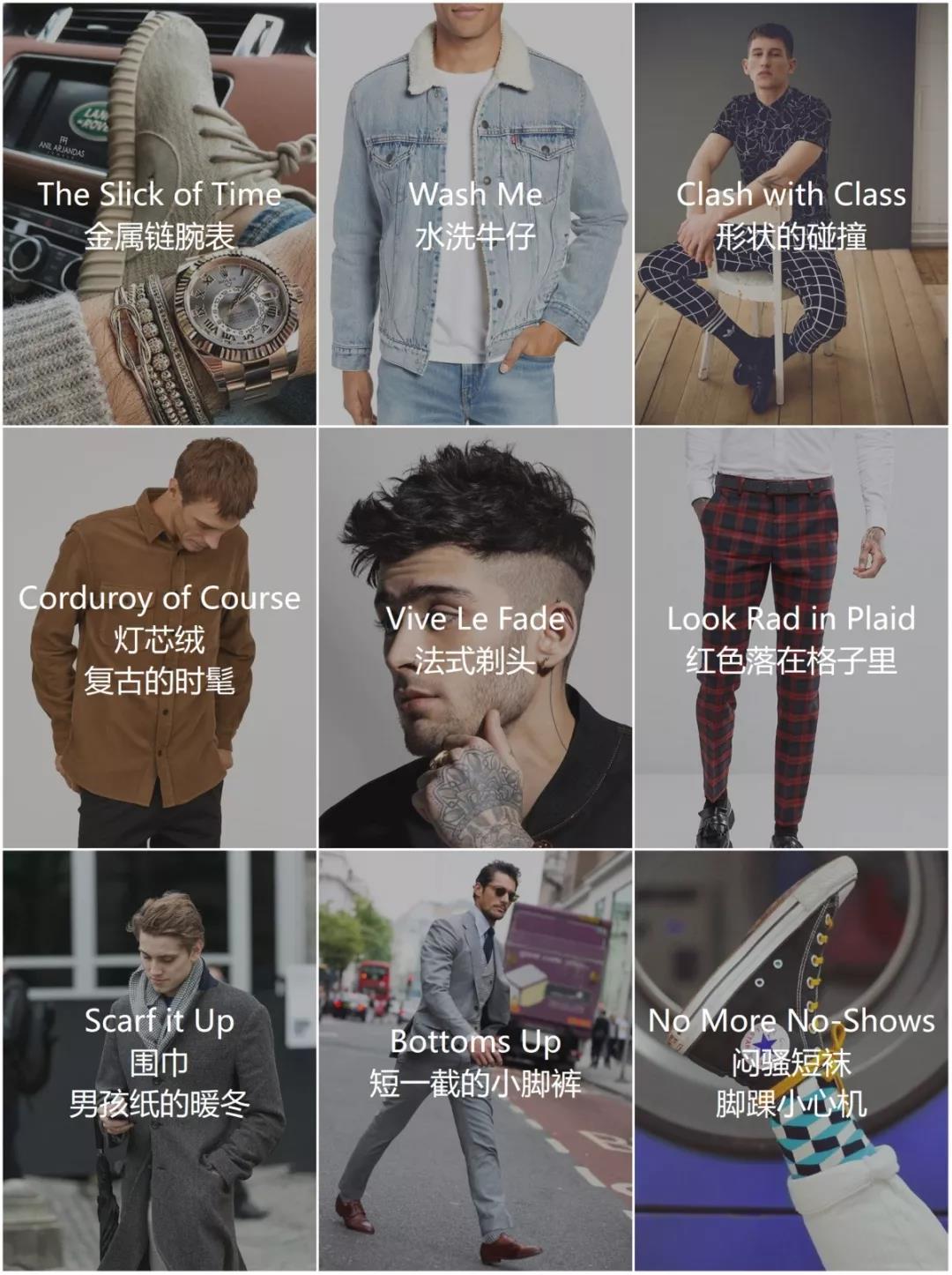952x1275 pixels.
Task: Click the 短一截的小脚裤 caption text
Action: coord(475,1083)
